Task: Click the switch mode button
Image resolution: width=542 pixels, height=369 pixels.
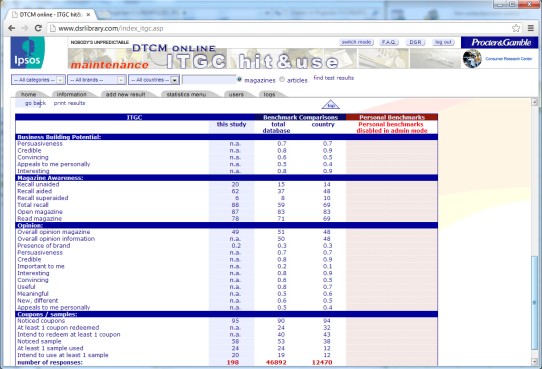Action: [356, 42]
